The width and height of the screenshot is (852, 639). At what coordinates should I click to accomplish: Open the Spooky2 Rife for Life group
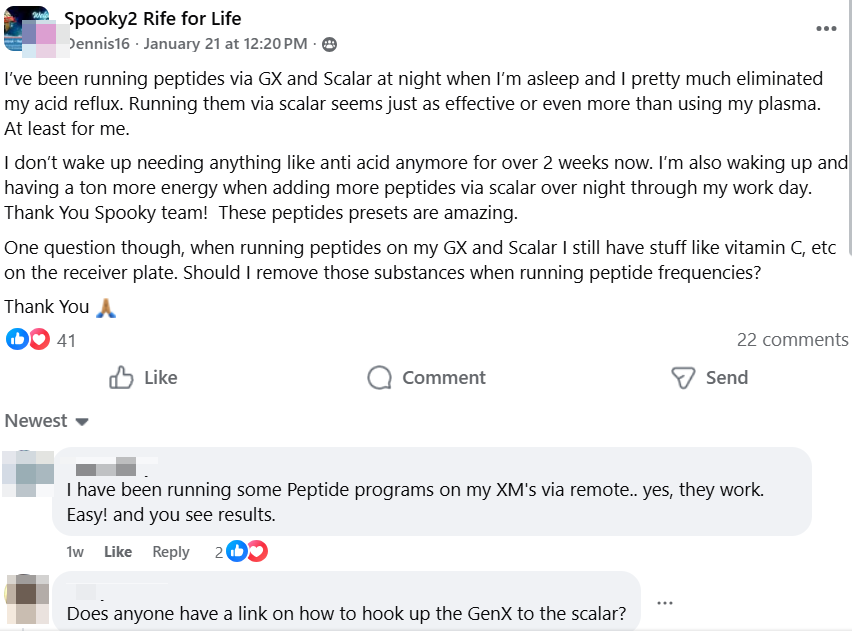point(152,18)
